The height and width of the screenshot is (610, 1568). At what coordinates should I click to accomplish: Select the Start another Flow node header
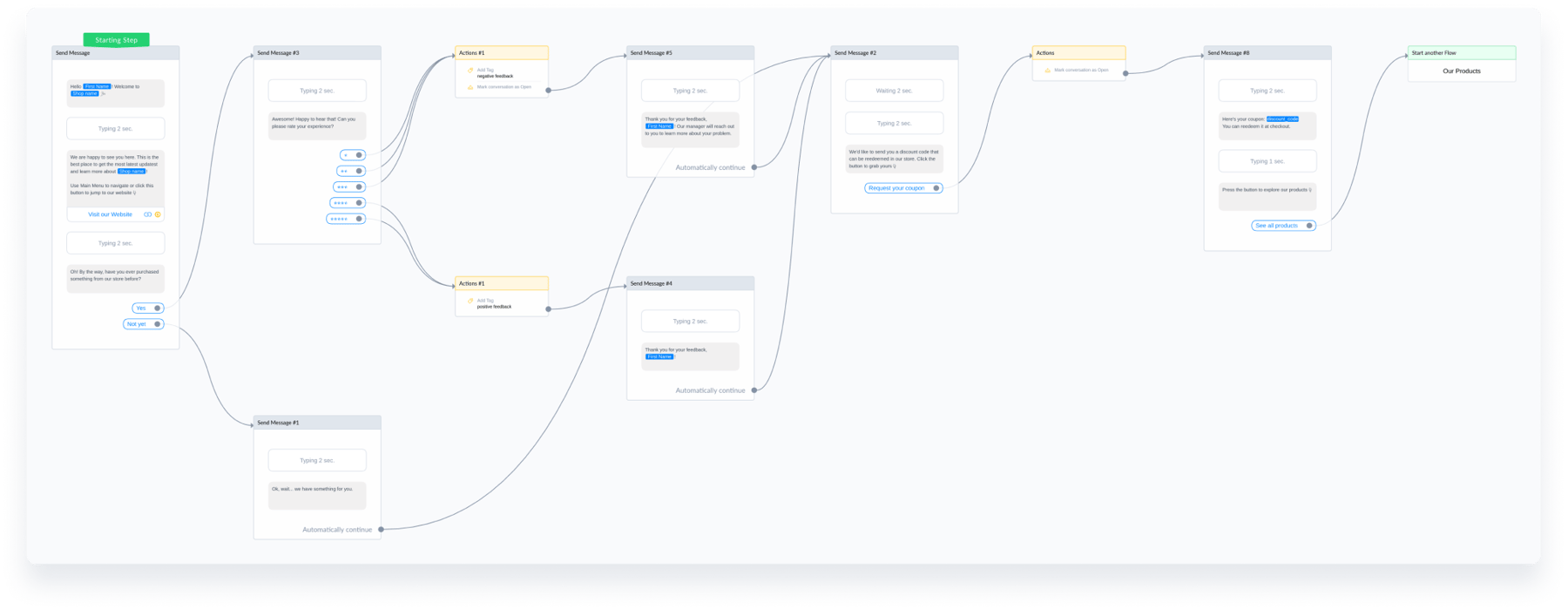point(1462,53)
